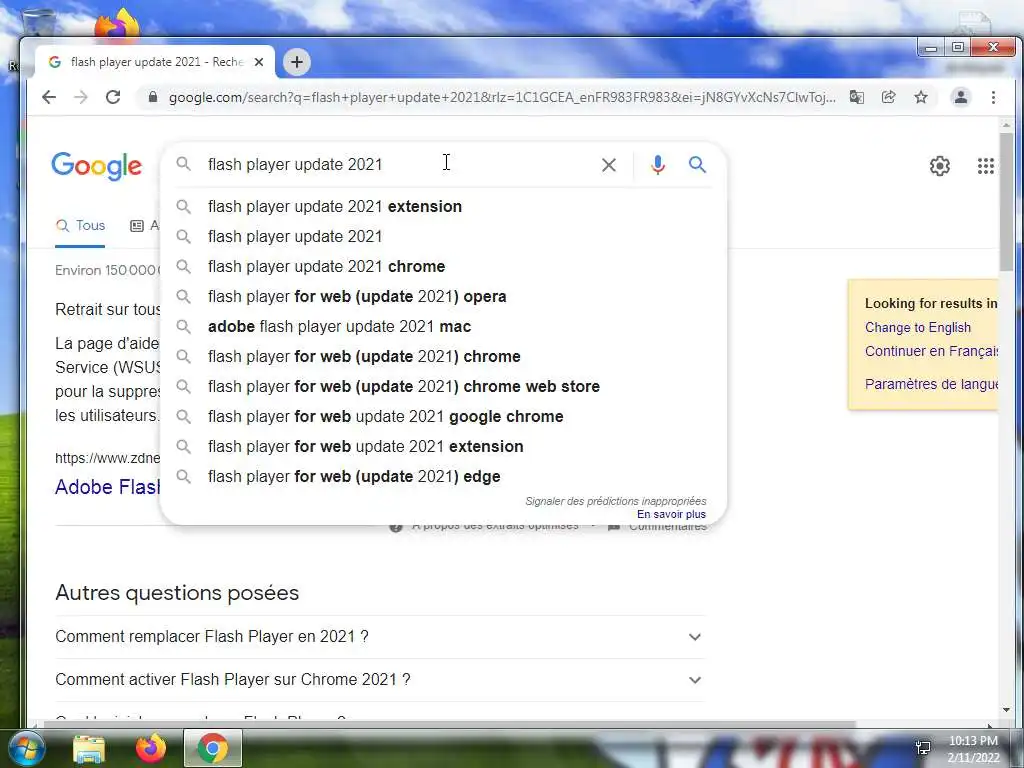Open the Chrome profile avatar icon

(x=961, y=97)
